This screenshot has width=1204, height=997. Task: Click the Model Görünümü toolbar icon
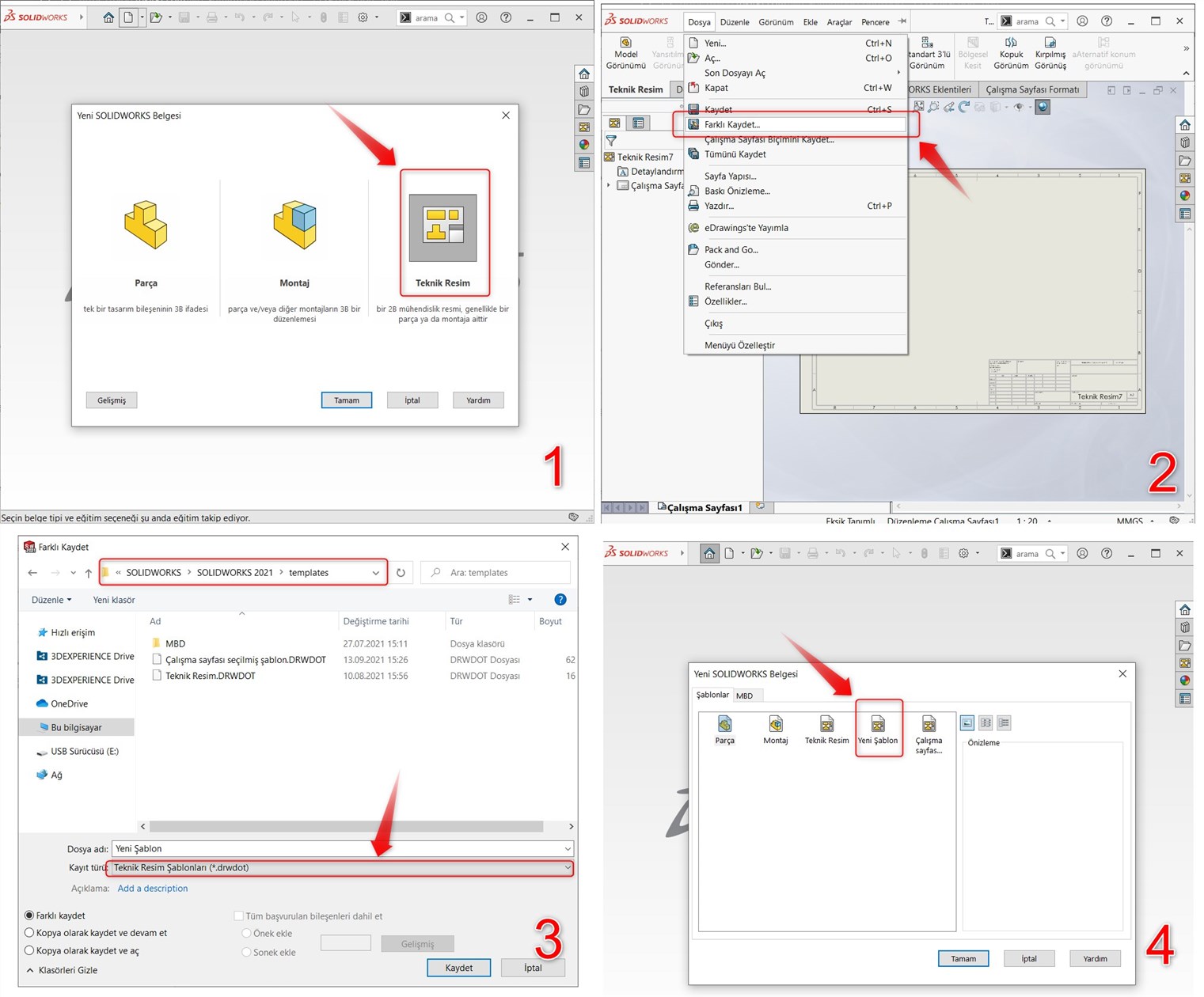click(x=626, y=53)
